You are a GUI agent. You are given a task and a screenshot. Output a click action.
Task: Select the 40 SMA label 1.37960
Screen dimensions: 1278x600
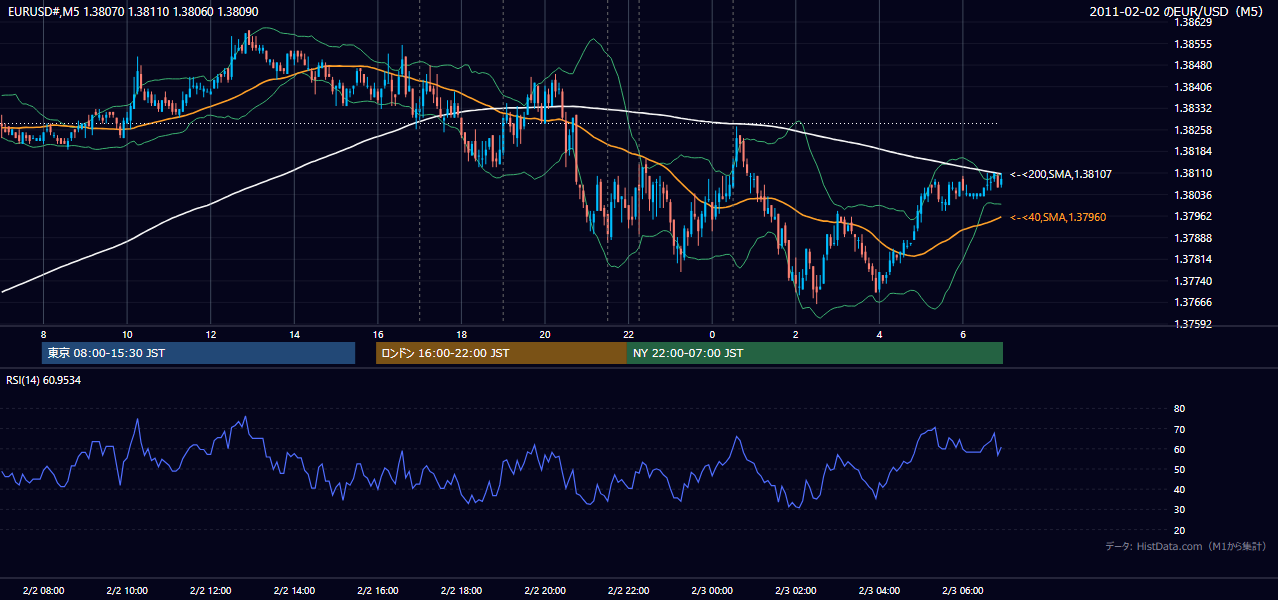tap(1058, 217)
